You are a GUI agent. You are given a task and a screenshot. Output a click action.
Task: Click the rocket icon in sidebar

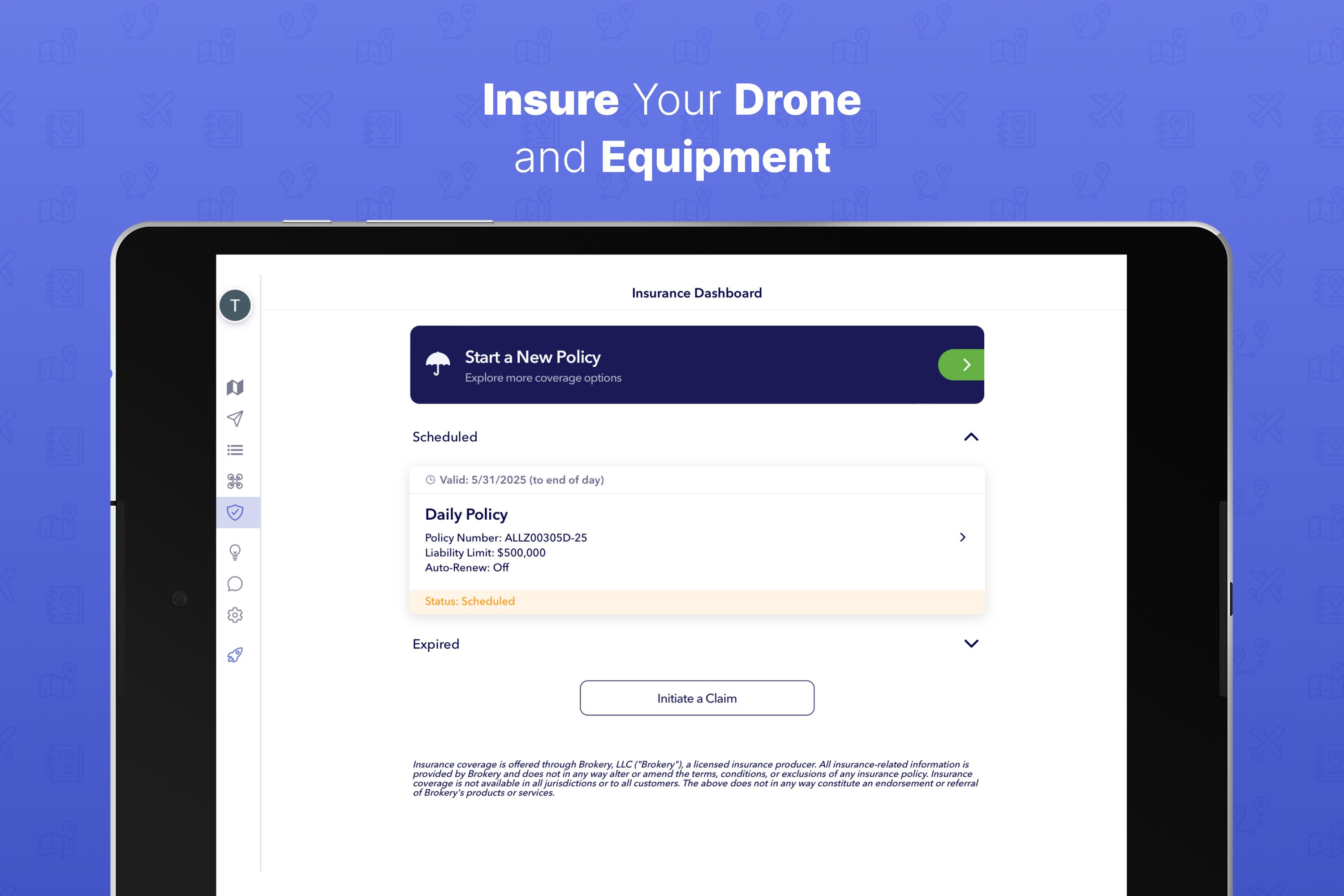(x=235, y=655)
